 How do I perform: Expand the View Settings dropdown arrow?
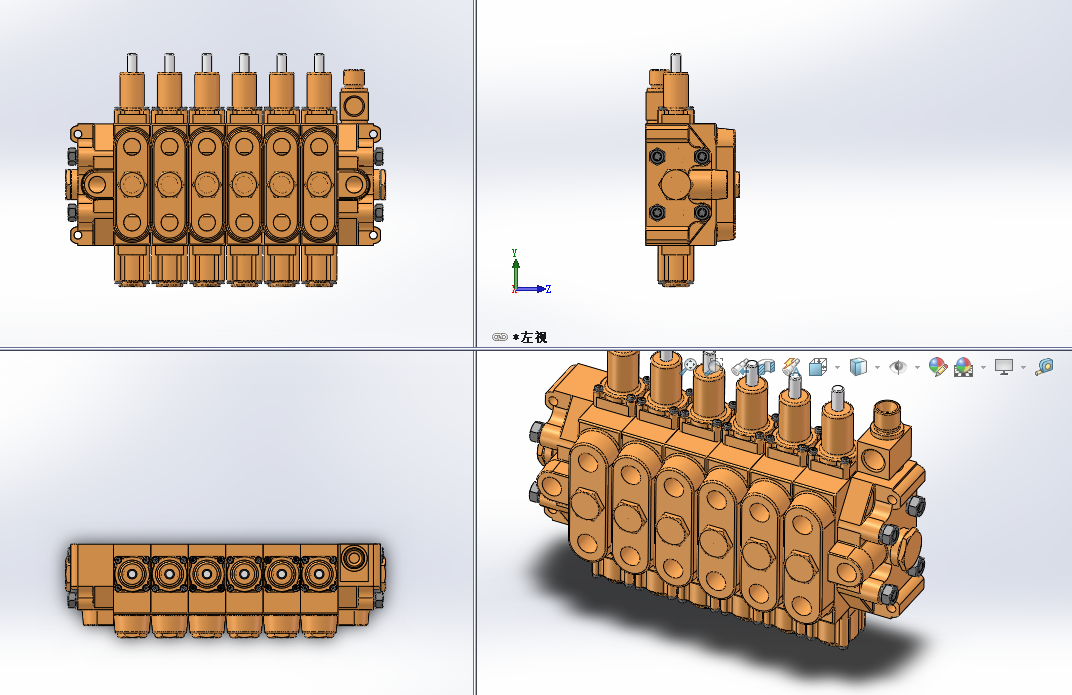coord(1023,368)
